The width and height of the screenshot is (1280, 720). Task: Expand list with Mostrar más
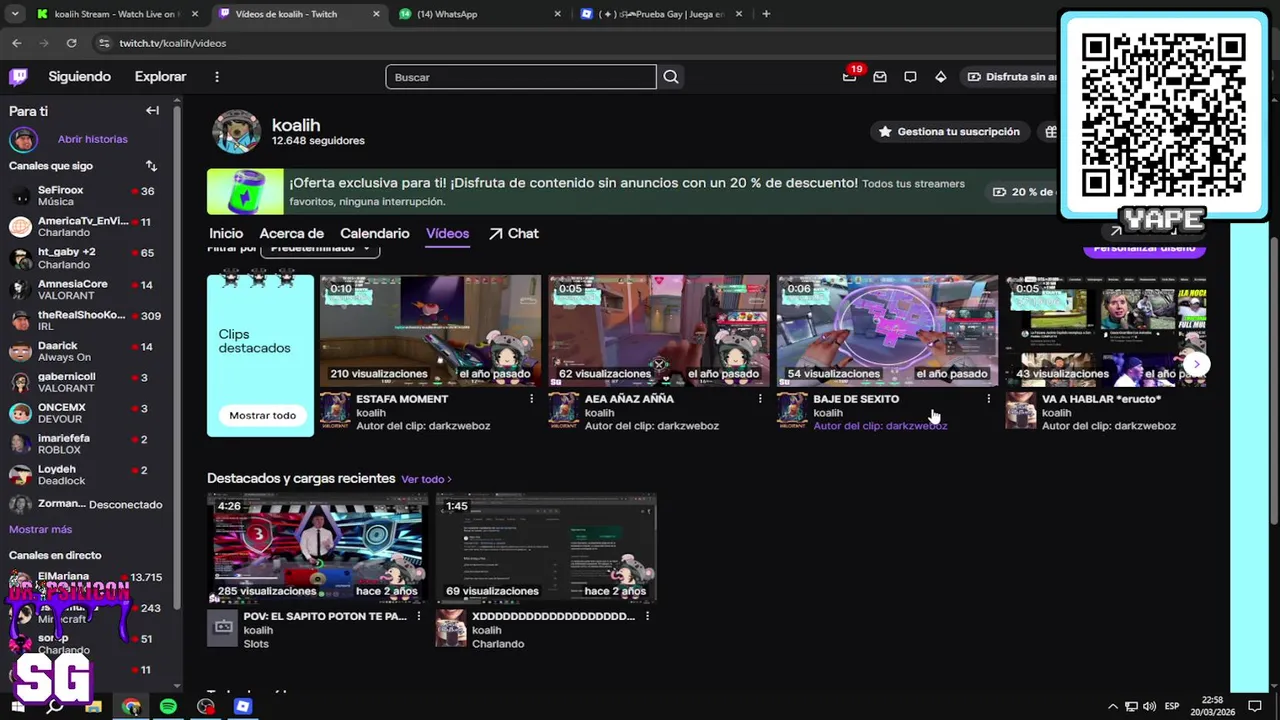click(x=41, y=529)
